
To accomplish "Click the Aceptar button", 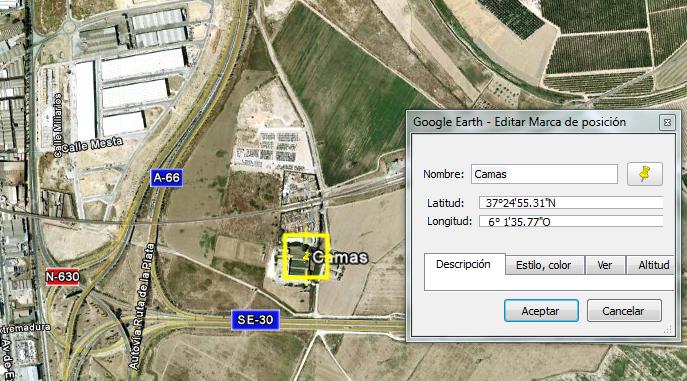I will point(541,311).
